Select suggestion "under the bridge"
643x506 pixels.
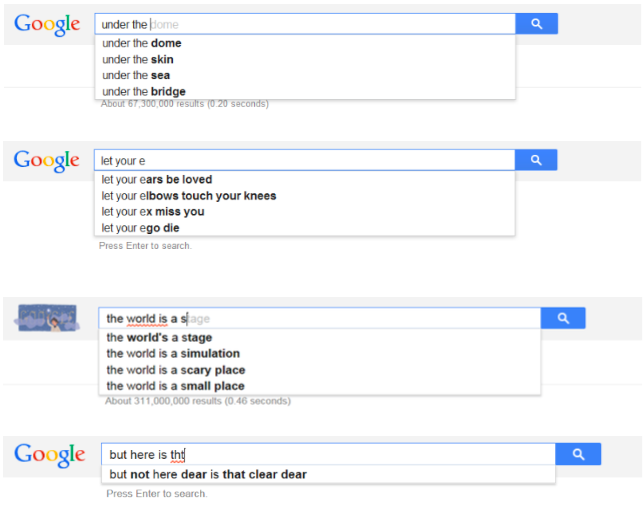click(x=144, y=92)
